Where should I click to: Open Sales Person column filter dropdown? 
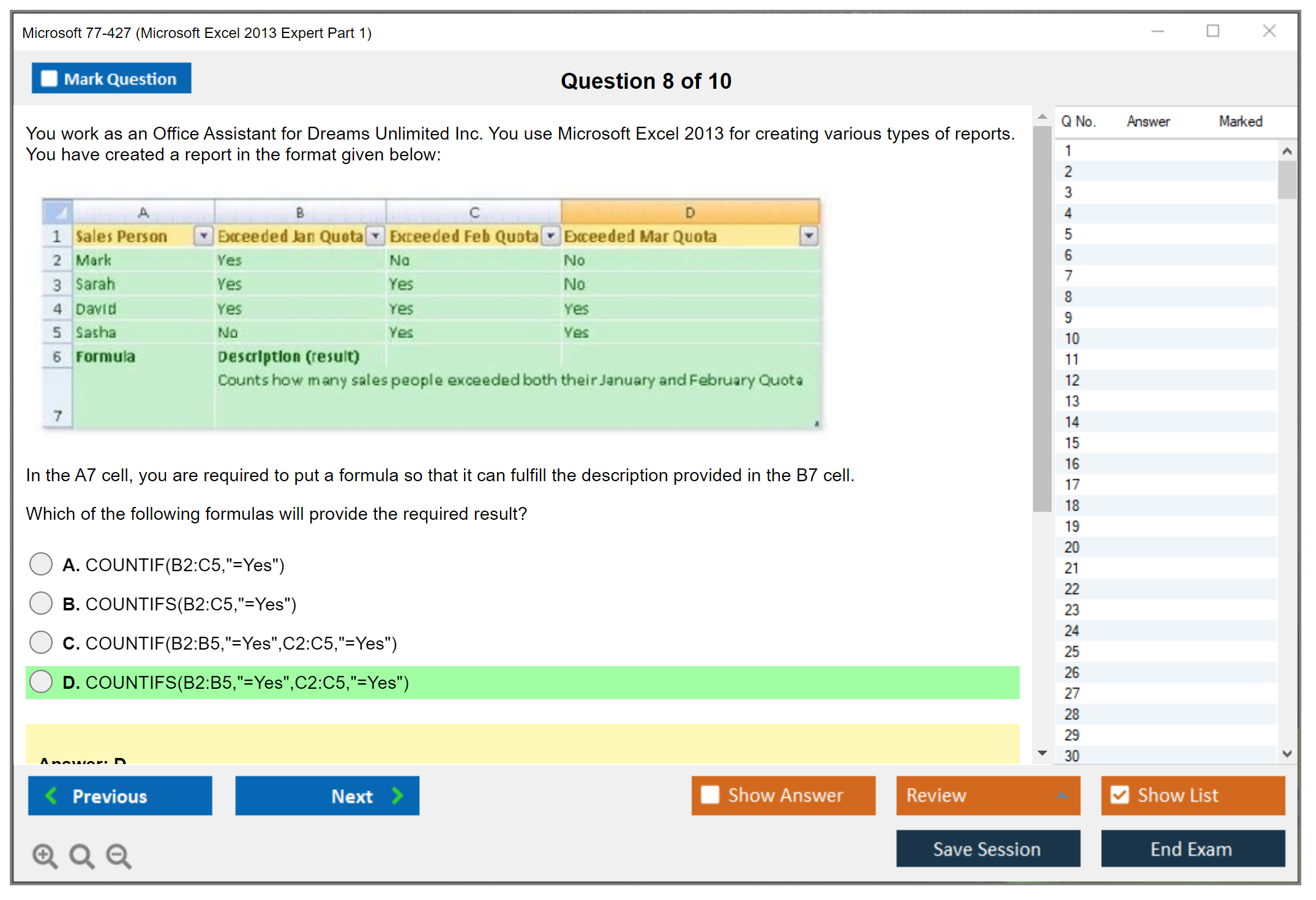[x=203, y=236]
